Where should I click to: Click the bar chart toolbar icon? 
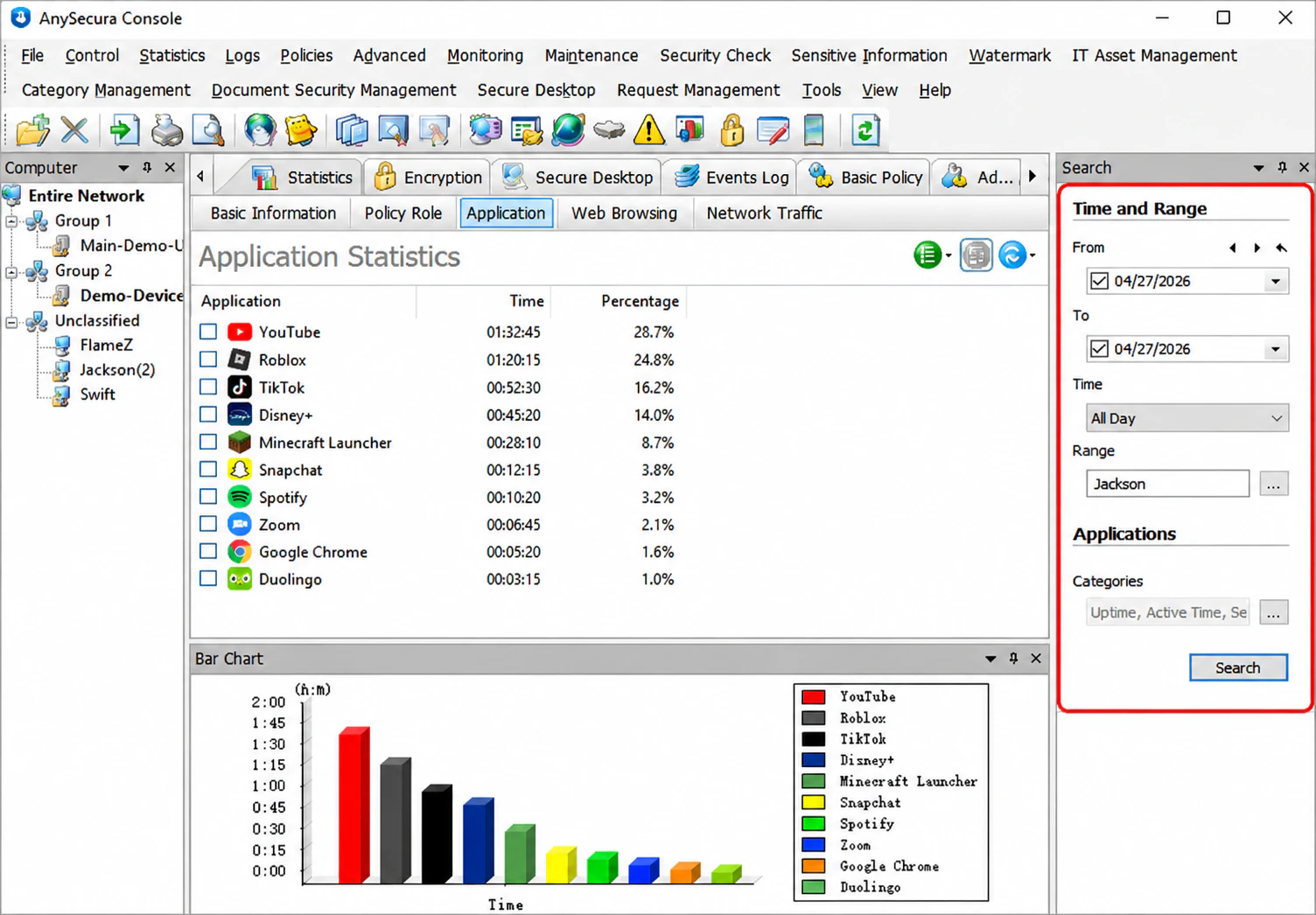(x=690, y=130)
